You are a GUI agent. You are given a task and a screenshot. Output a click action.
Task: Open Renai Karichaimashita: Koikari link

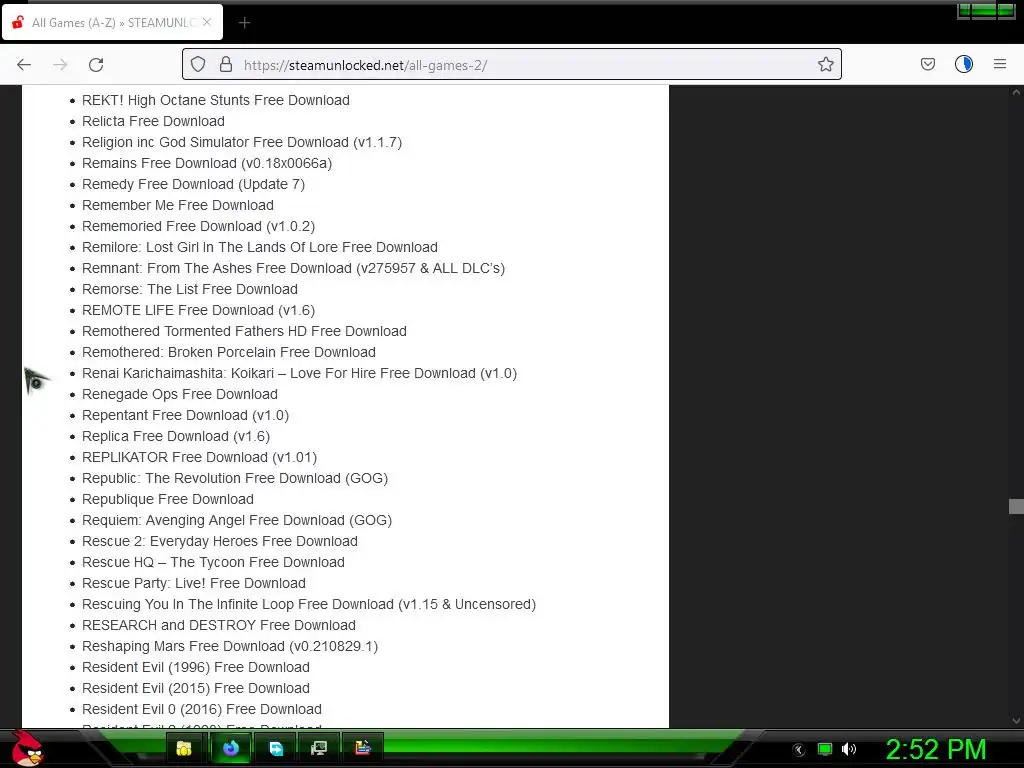299,374
